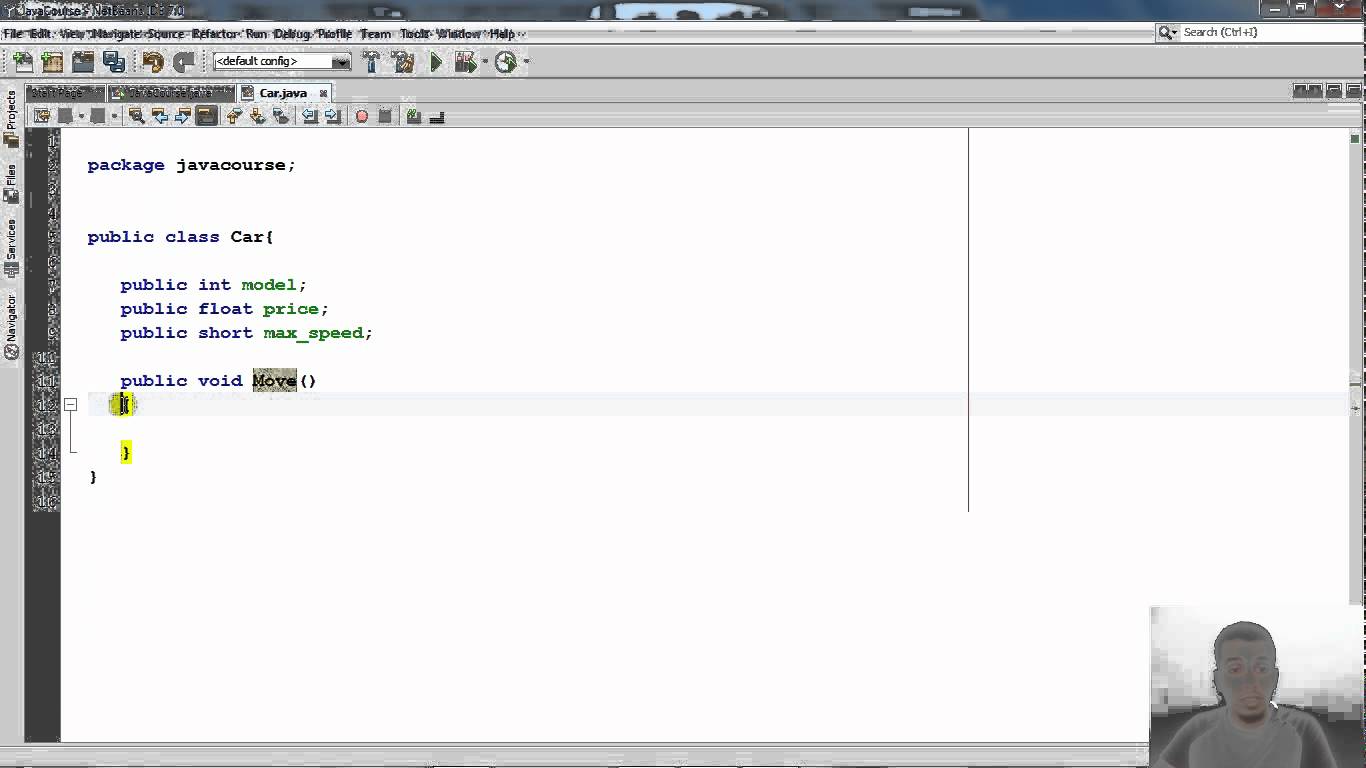Toggle macro recording with the red record icon

tap(361, 116)
